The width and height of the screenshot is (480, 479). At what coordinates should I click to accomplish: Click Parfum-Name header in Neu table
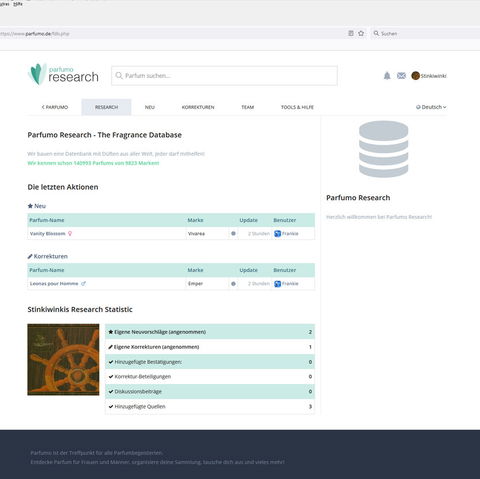pyautogui.click(x=47, y=220)
